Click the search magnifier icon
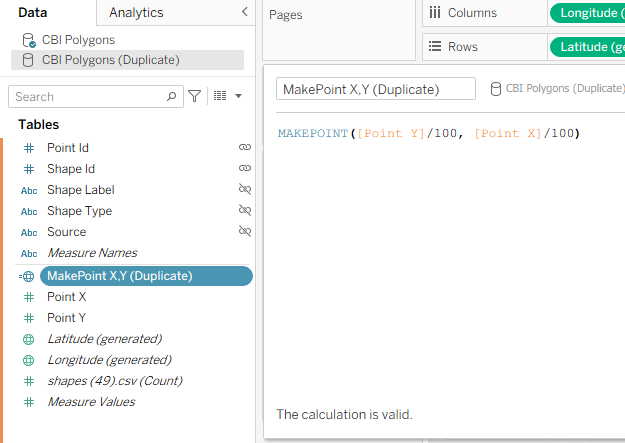Viewport: 625px width, 443px height. click(172, 96)
